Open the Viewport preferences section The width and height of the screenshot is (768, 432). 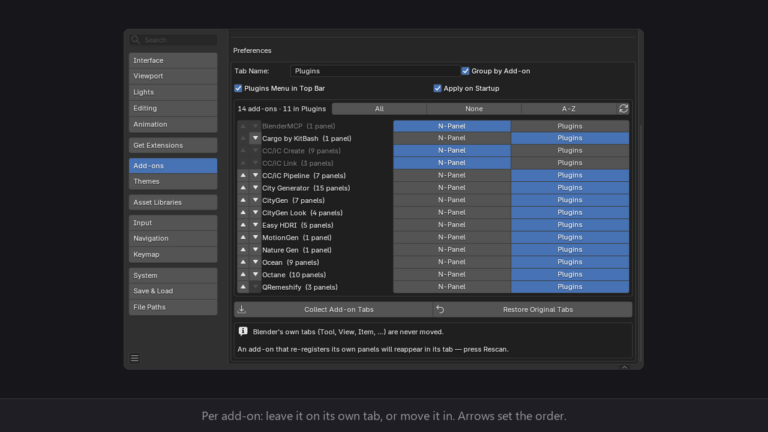(x=173, y=76)
